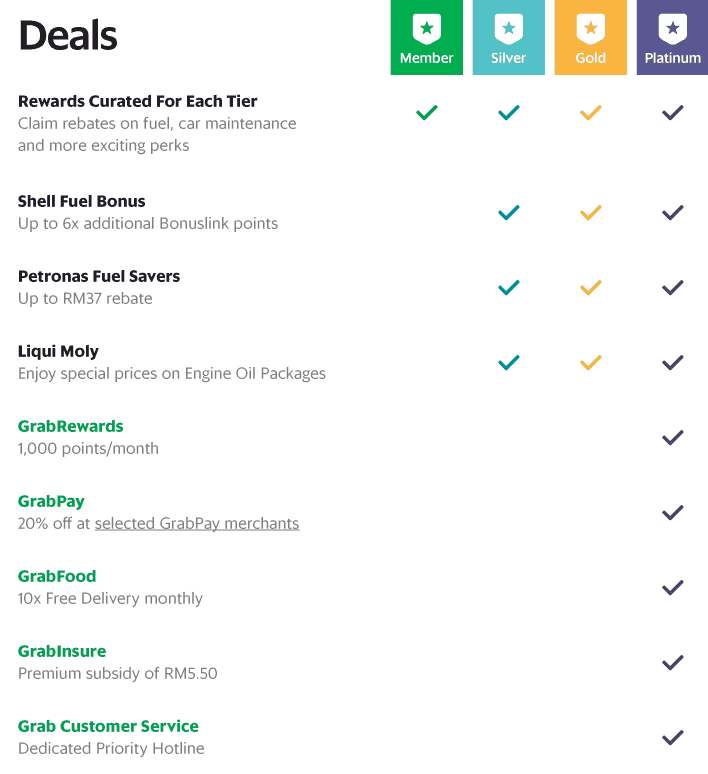
Task: Click the GrabInsure heading
Action: (x=62, y=651)
